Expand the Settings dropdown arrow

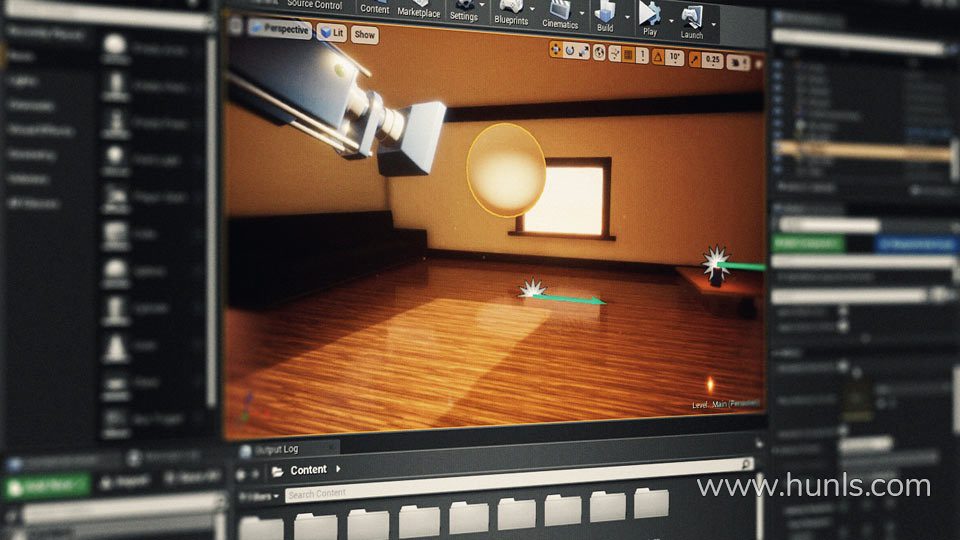482,6
